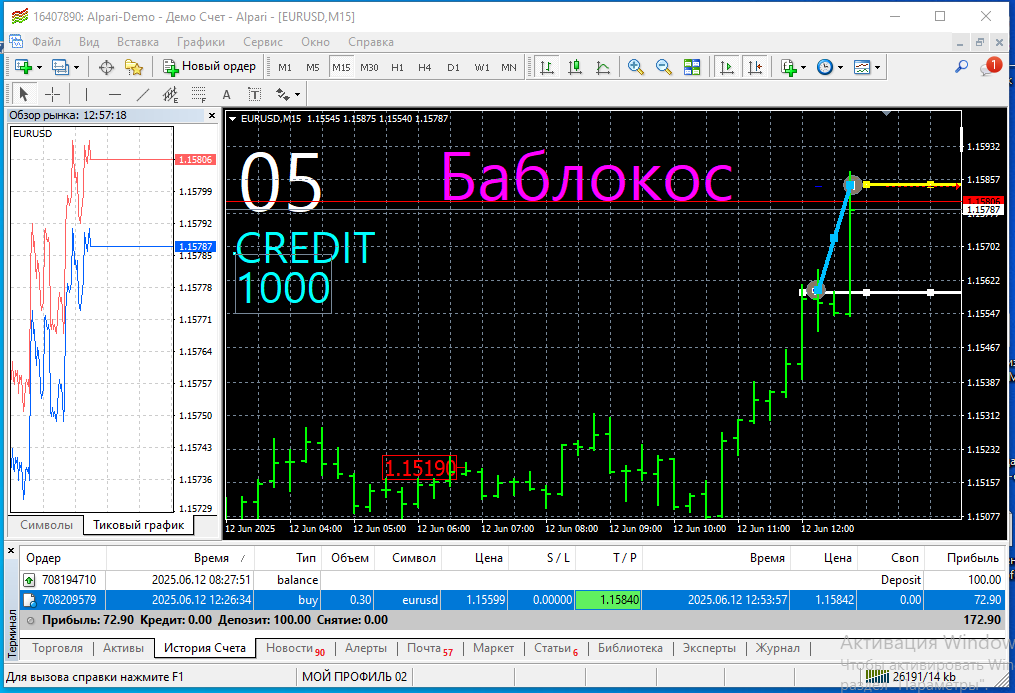1015x693 pixels.
Task: Switch to the Символы tab
Action: [47, 525]
